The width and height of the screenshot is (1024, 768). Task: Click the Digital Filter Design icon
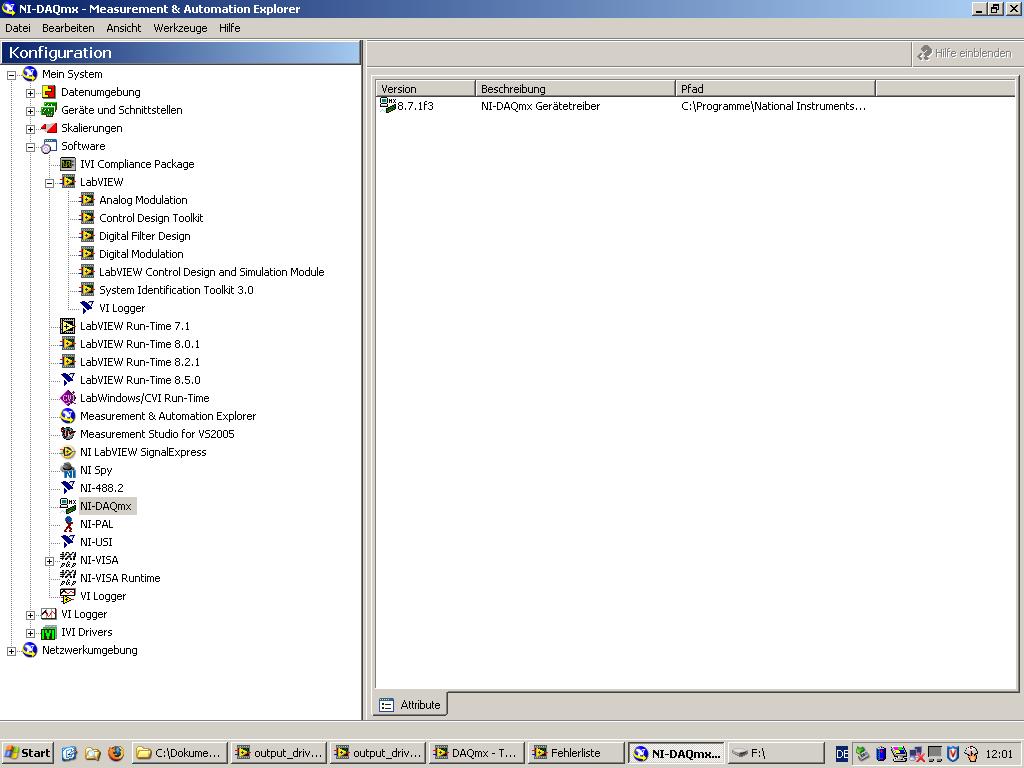87,236
